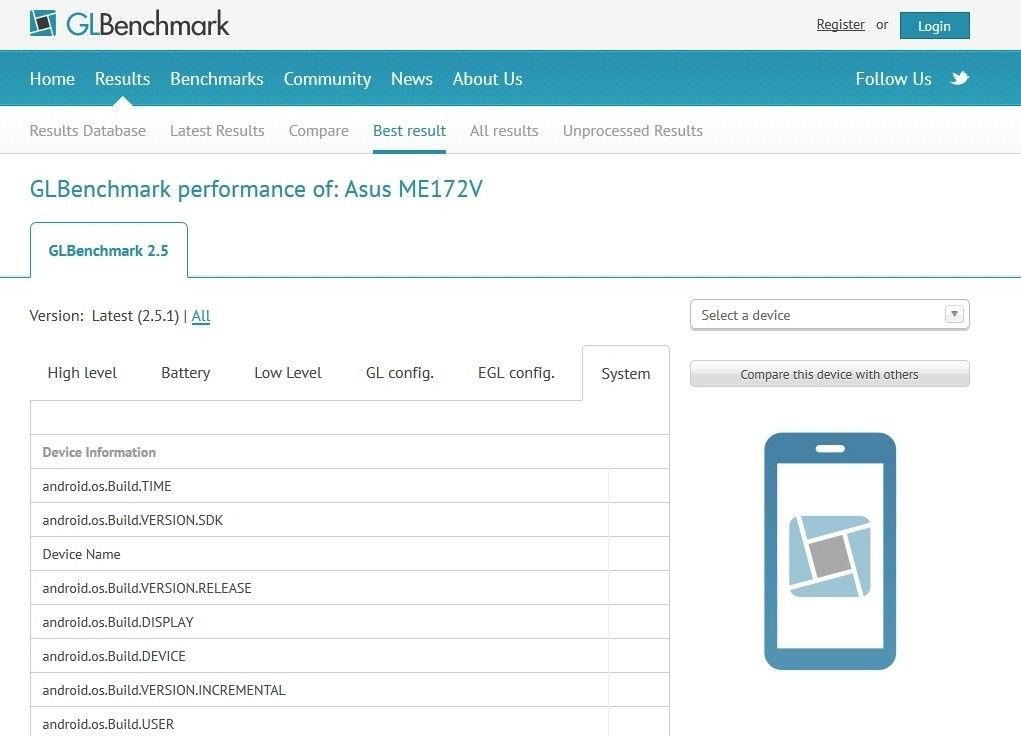Open the About Us menu item

[488, 79]
